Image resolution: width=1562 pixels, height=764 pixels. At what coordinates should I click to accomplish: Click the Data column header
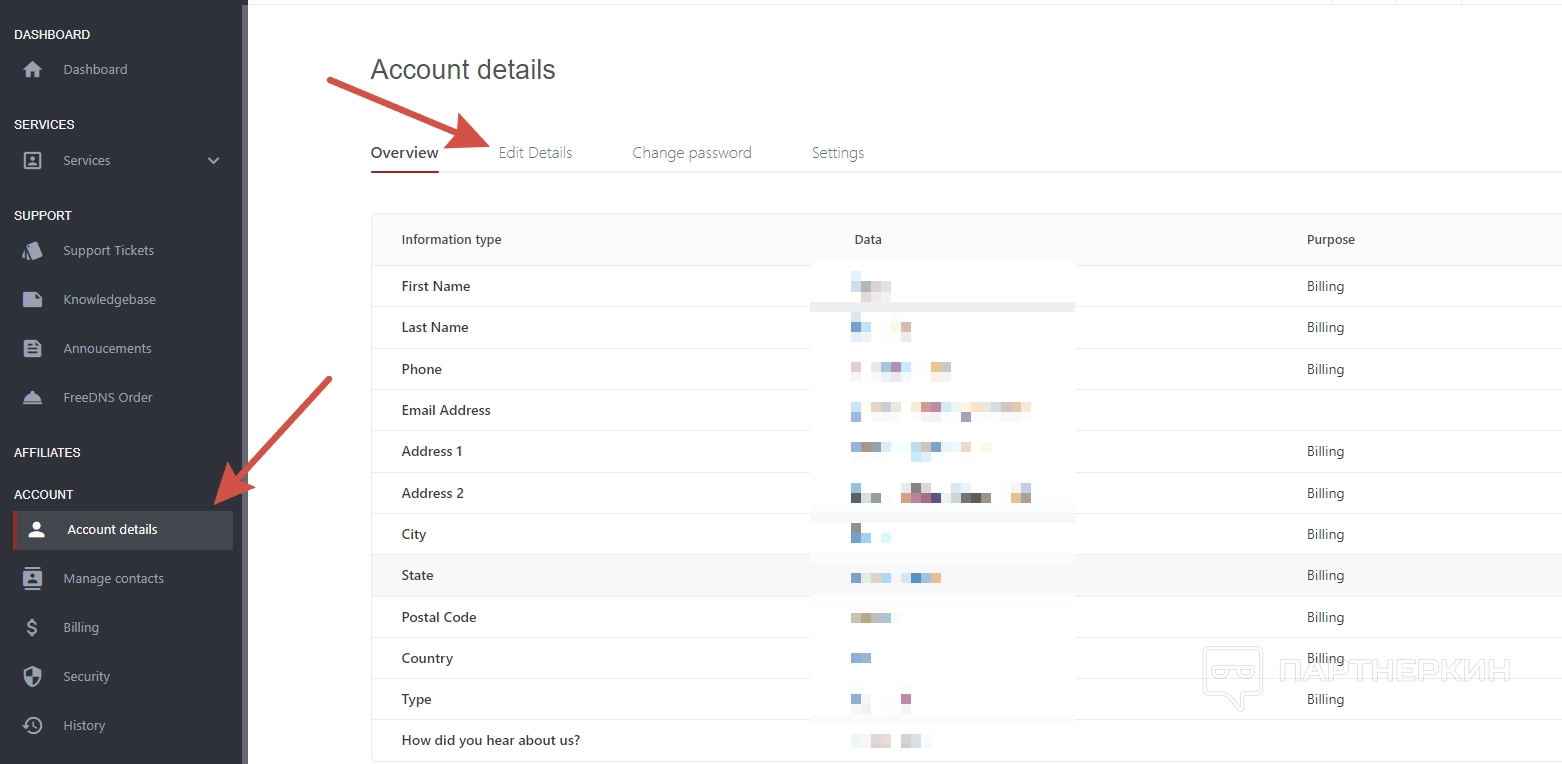coord(868,240)
